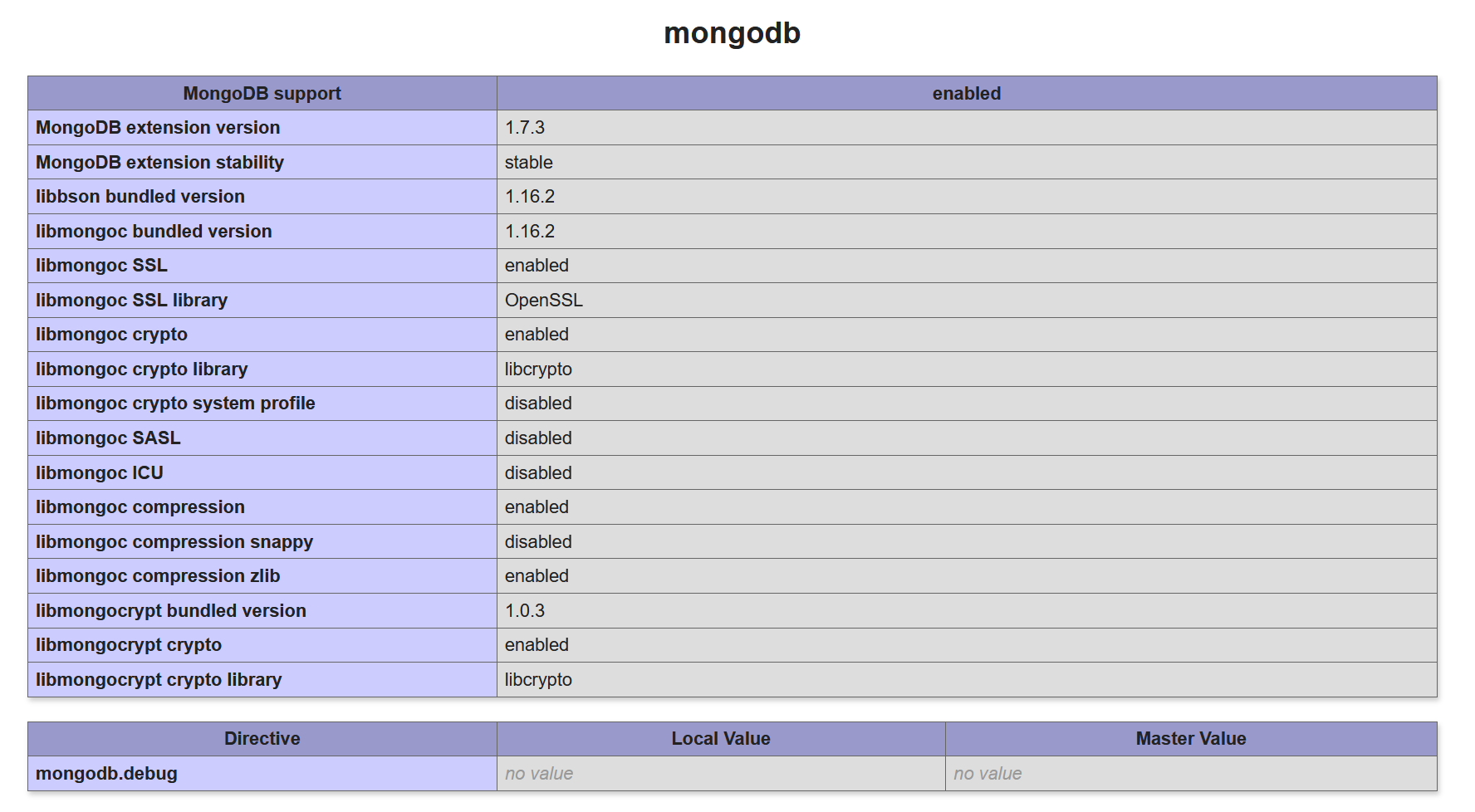Click the libmongoc SSL library label
Image resolution: width=1475 pixels, height=812 pixels.
(131, 301)
